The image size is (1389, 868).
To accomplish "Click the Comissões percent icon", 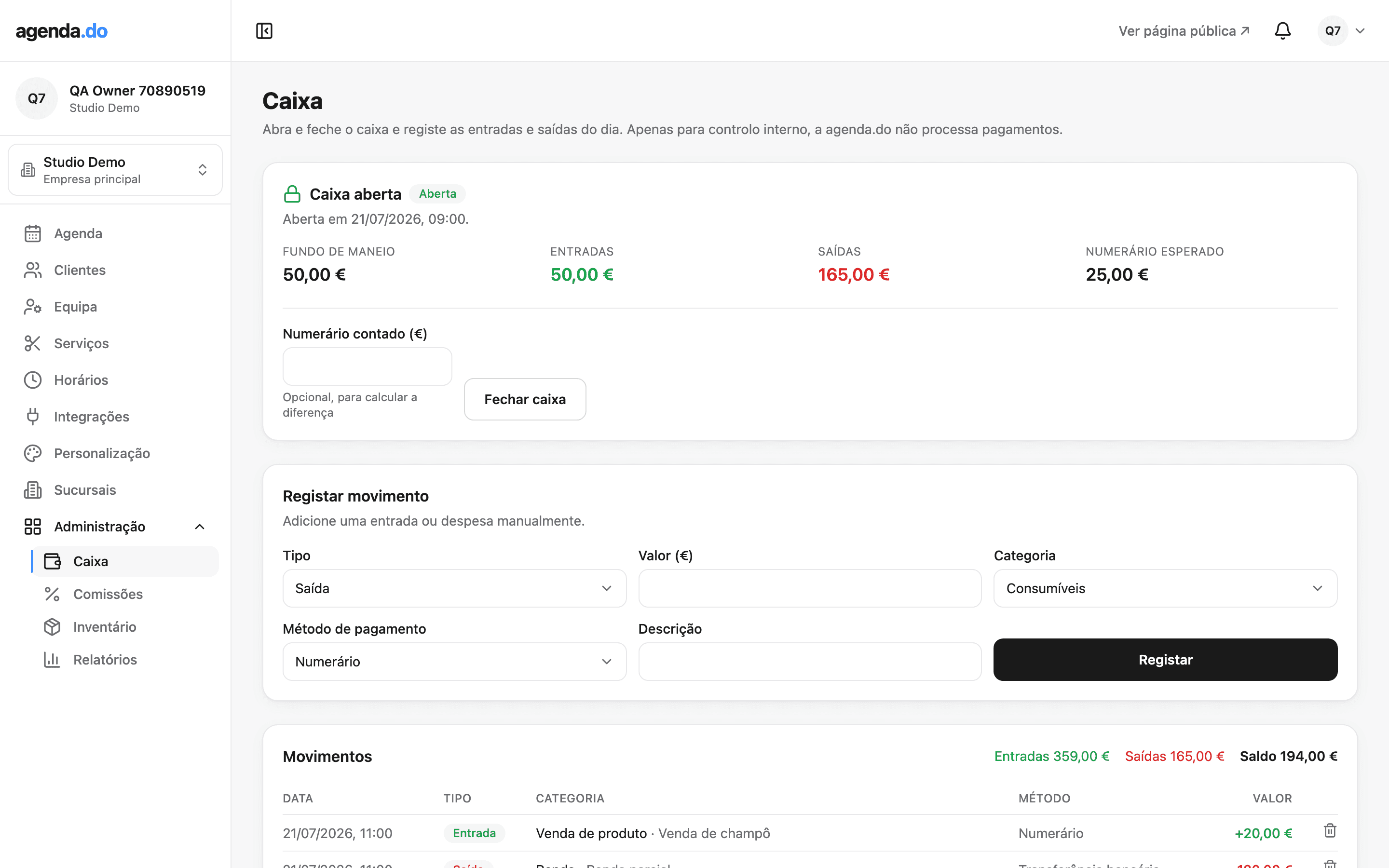I will pos(52,594).
